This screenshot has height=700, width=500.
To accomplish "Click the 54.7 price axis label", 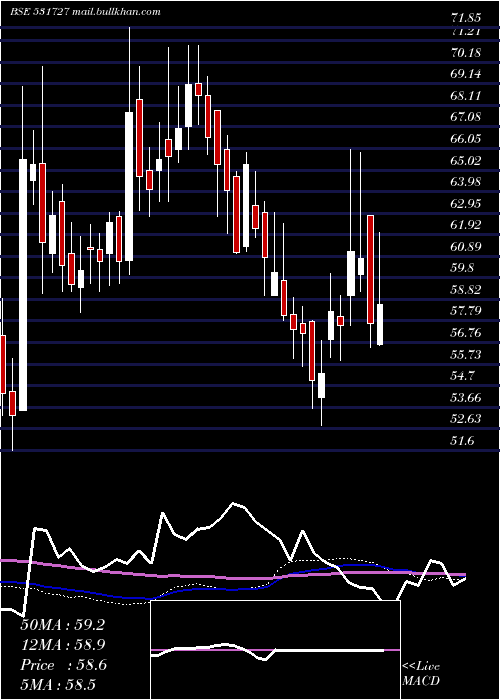I will 462,376.
